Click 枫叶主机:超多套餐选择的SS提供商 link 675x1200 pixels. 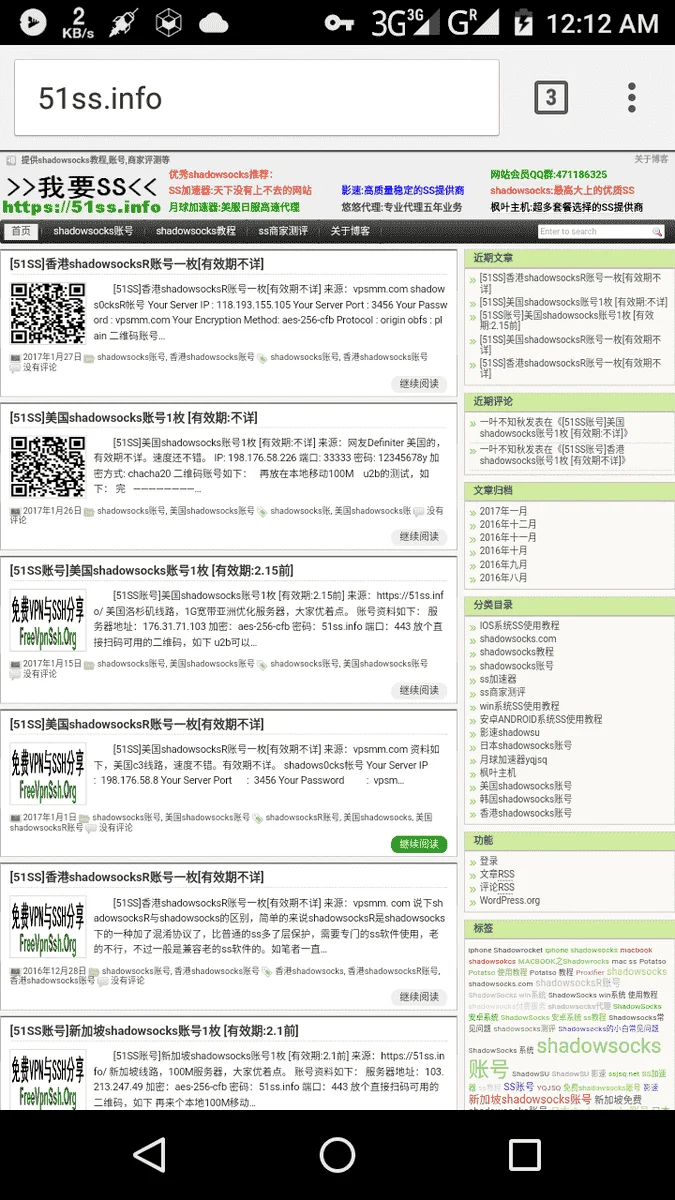click(566, 207)
